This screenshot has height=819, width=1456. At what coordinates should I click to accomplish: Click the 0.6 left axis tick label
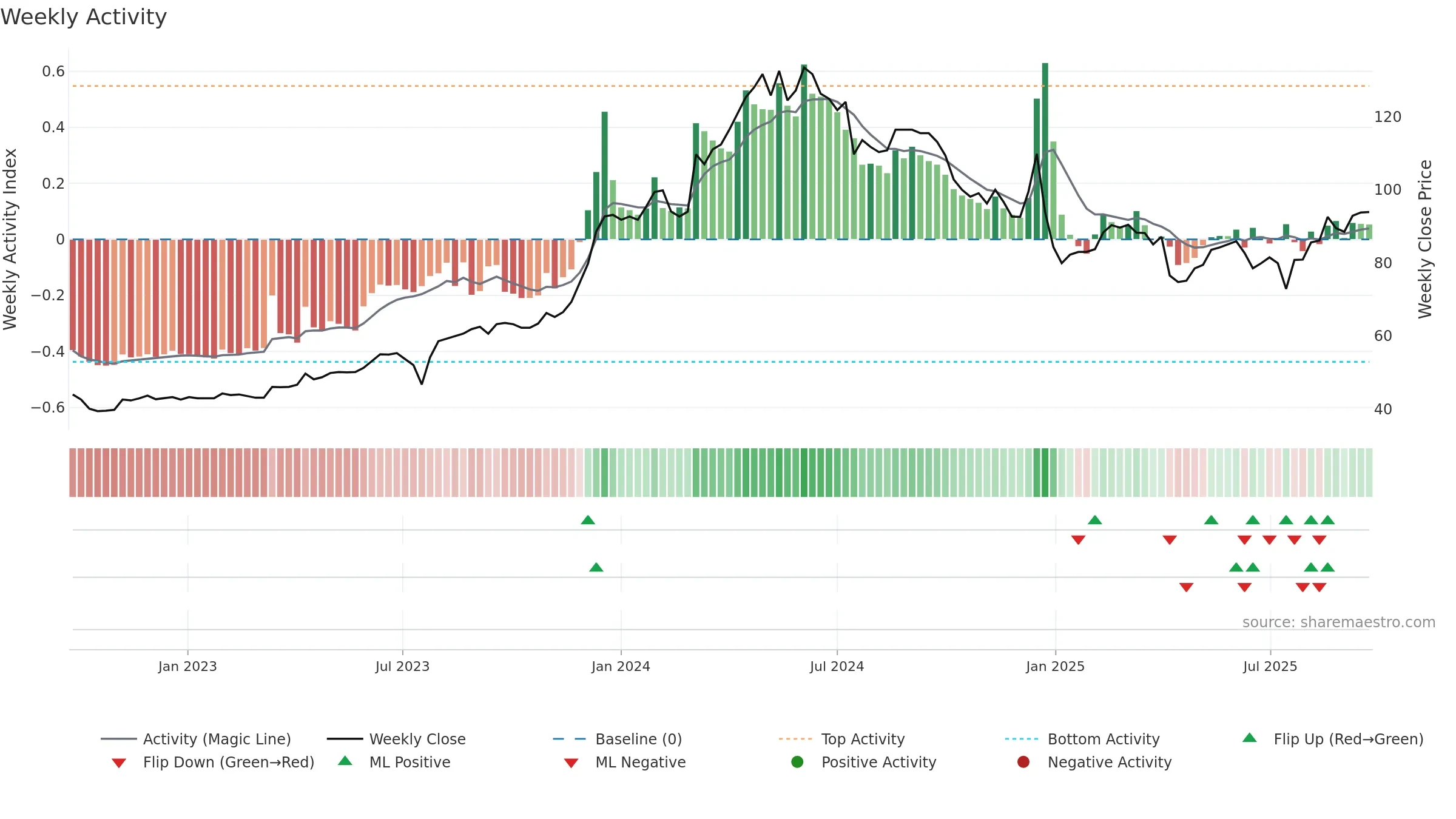(53, 72)
